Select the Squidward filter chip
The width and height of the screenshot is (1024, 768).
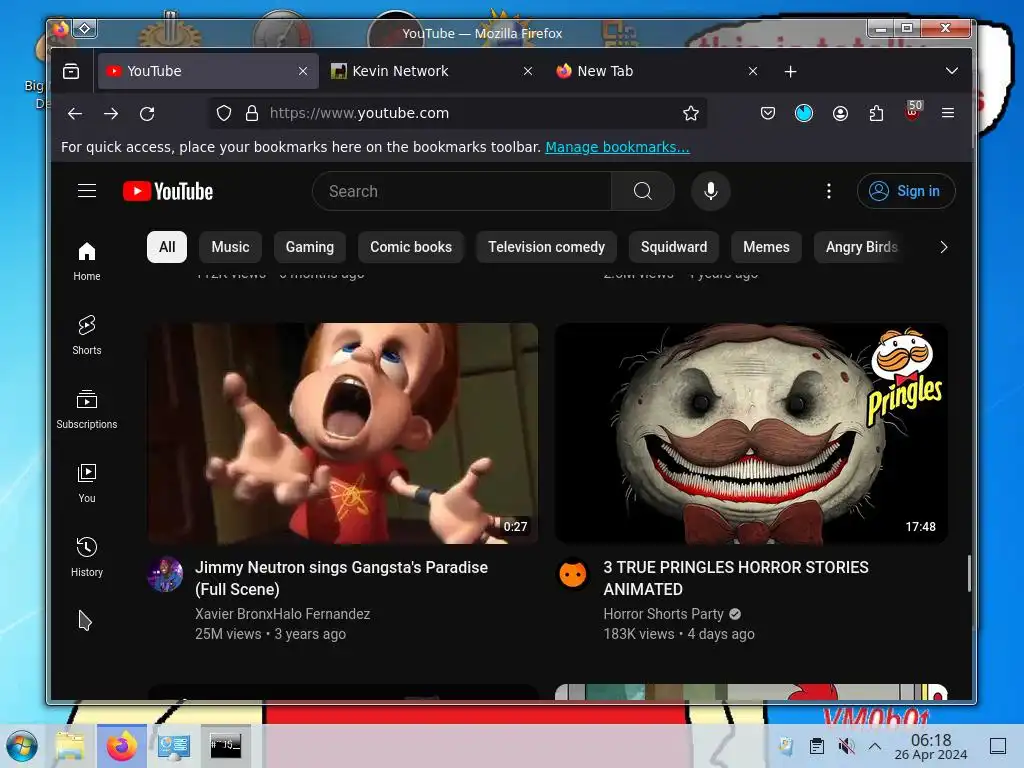tap(674, 247)
